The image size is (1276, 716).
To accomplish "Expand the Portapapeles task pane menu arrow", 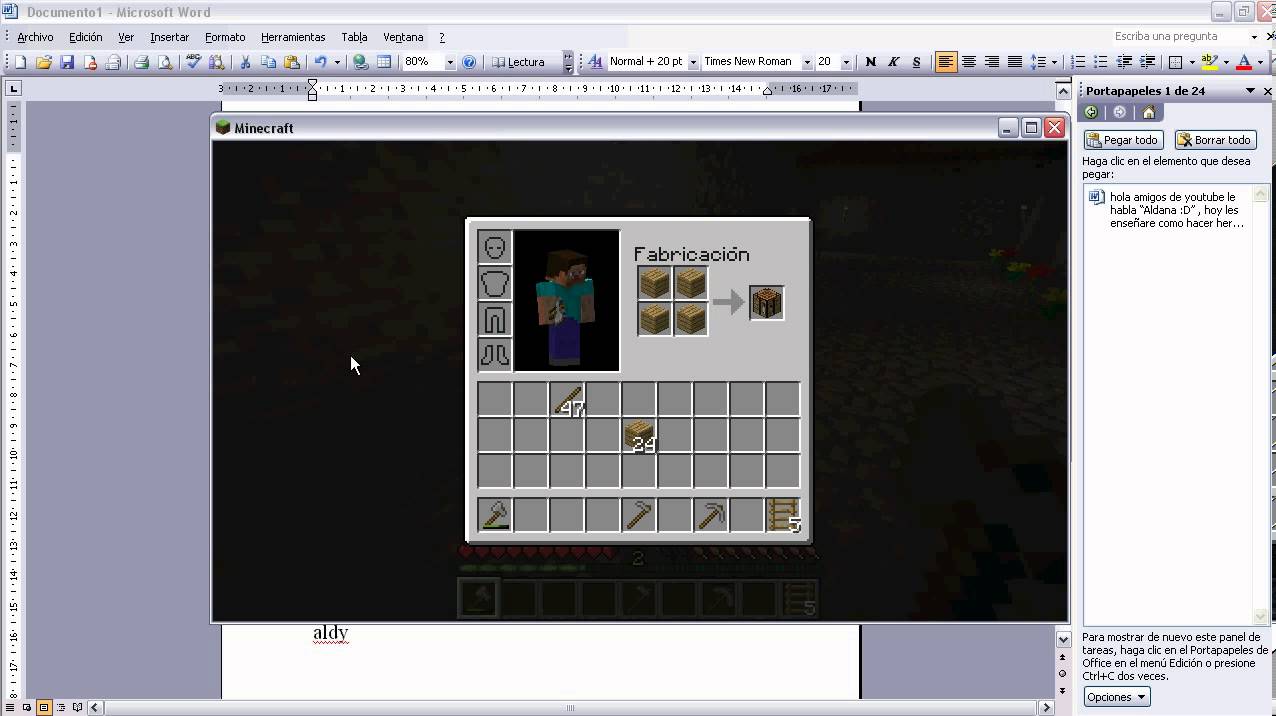I will click(1250, 91).
